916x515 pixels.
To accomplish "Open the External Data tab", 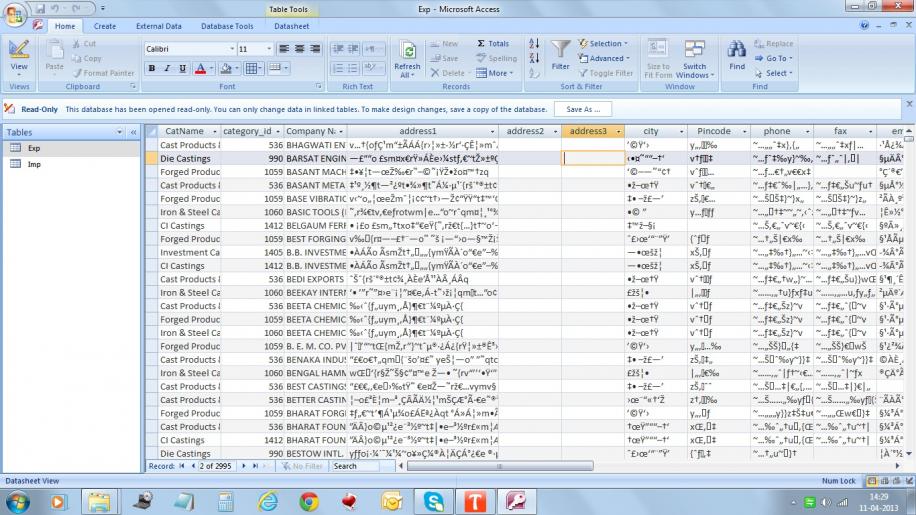I will tap(158, 26).
